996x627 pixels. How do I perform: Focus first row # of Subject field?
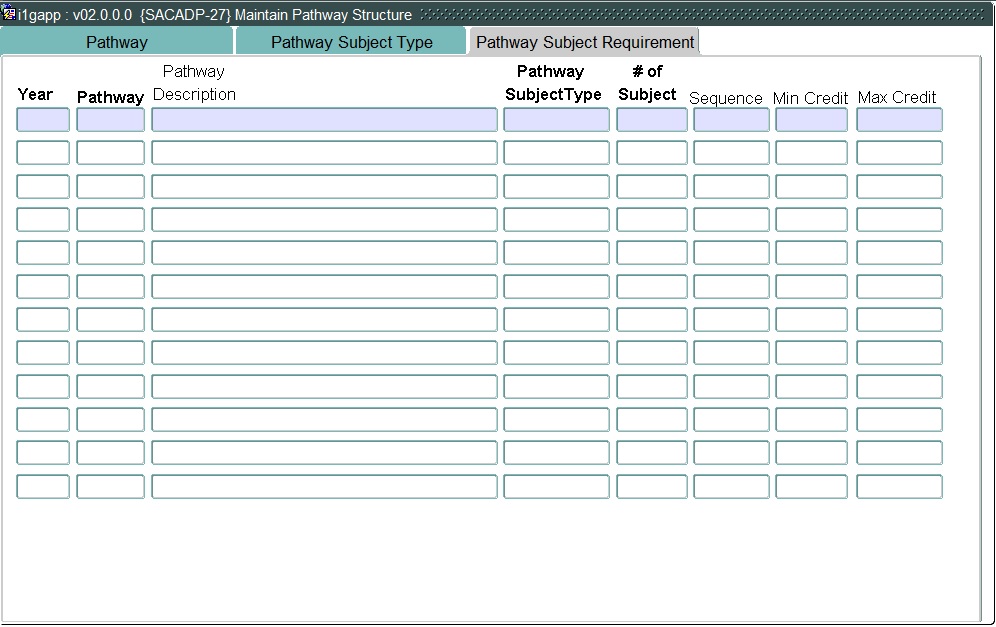(651, 120)
